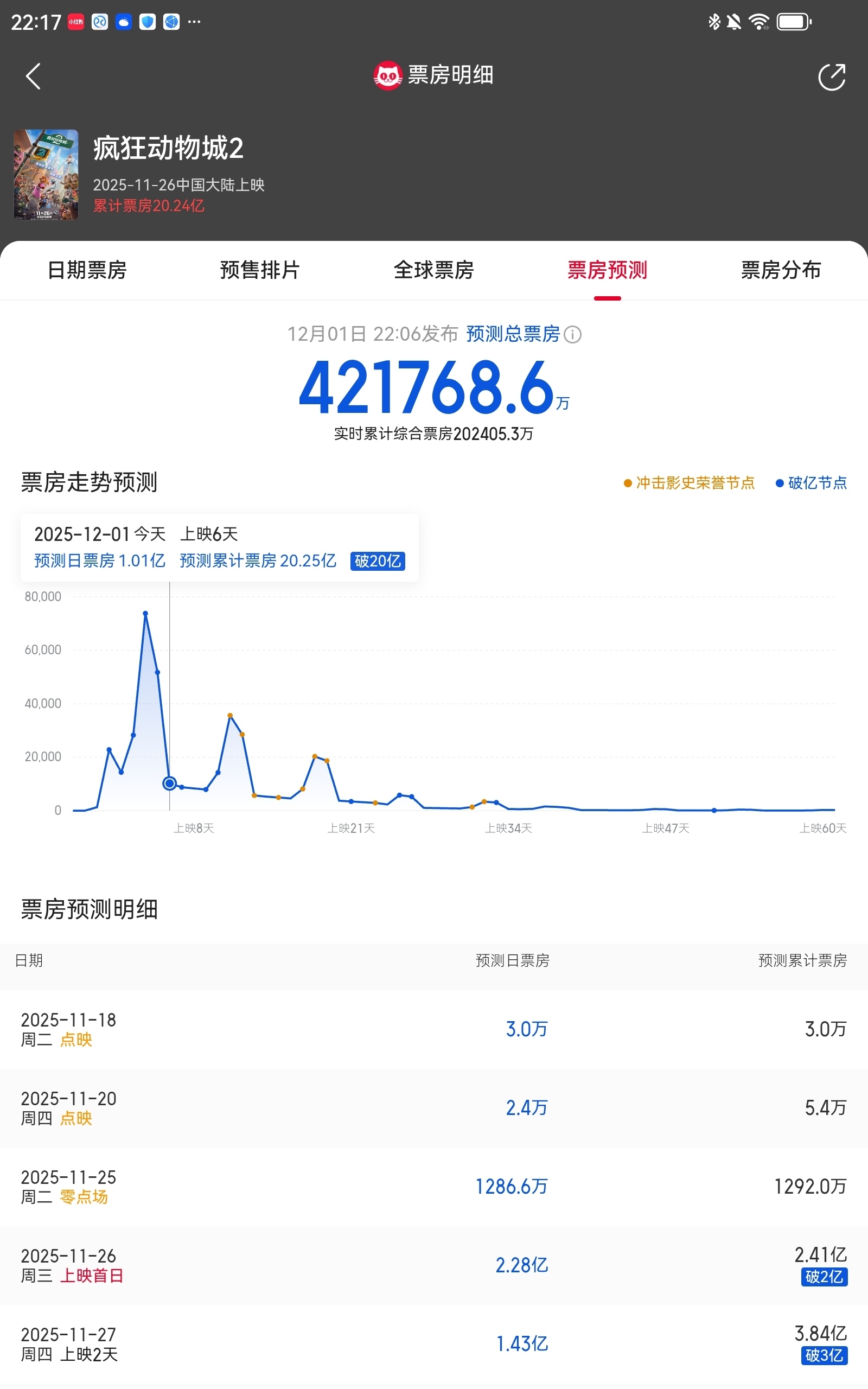
Task: Tap the three-dot notification overflow
Action: pyautogui.click(x=195, y=22)
